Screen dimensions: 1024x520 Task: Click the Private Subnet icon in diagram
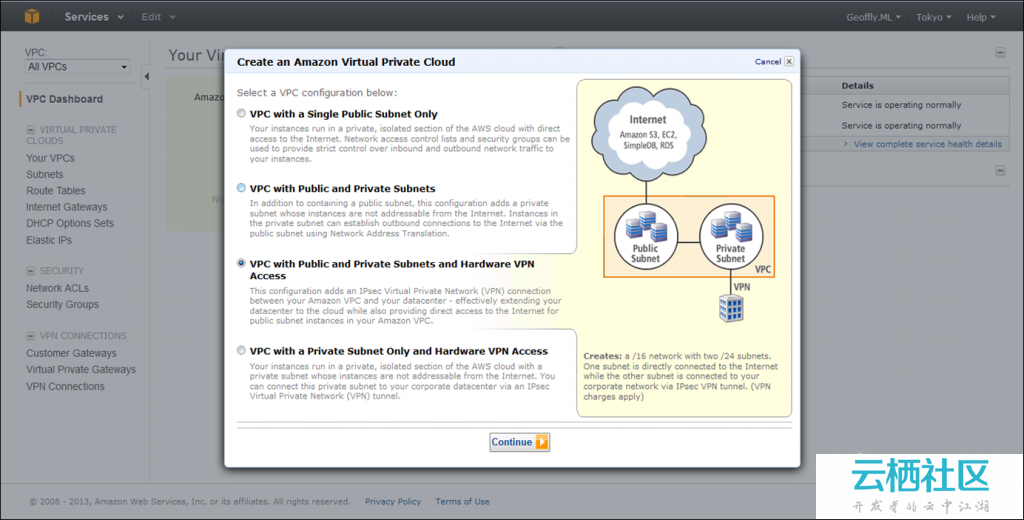click(x=730, y=237)
